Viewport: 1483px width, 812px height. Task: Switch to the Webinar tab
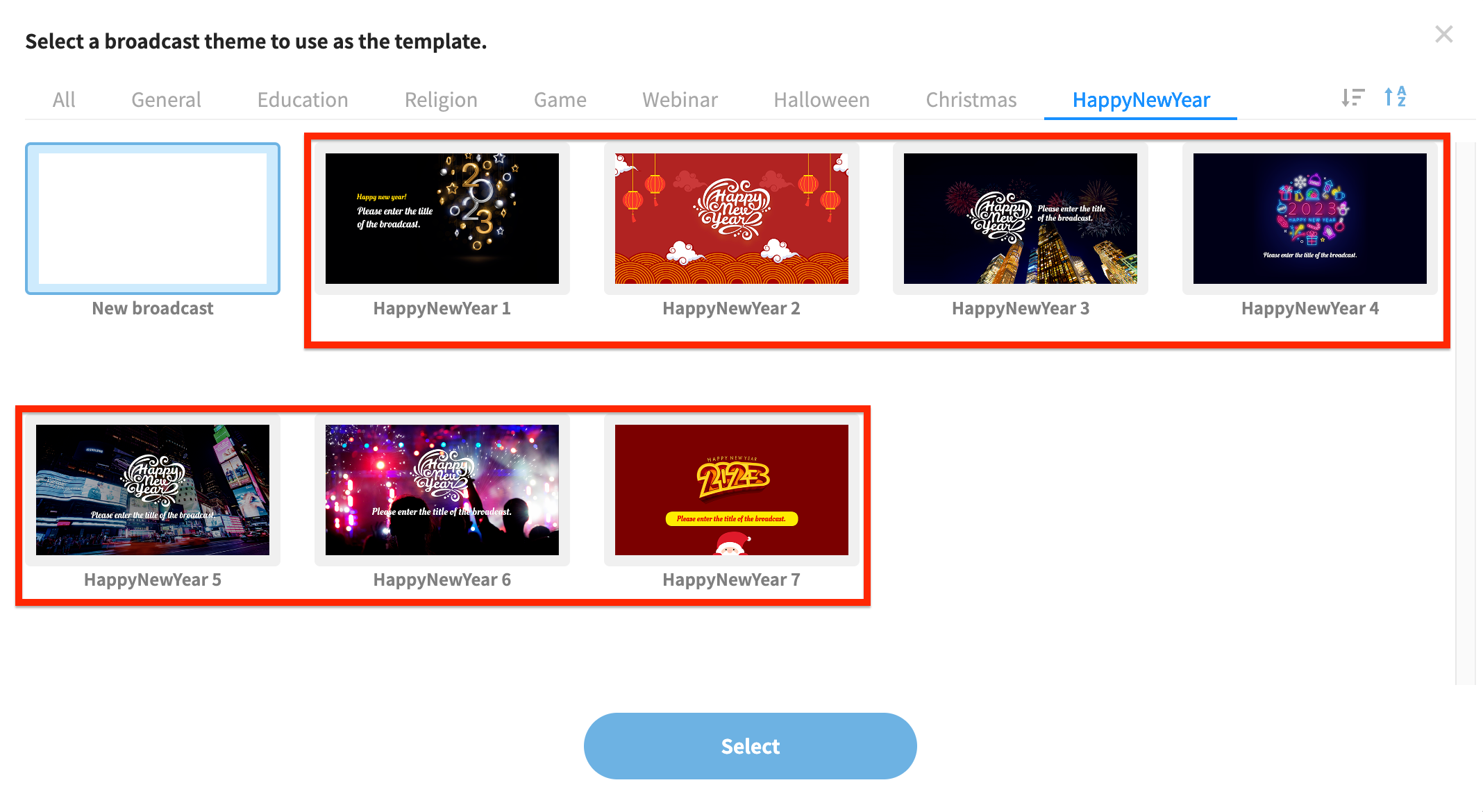click(680, 100)
